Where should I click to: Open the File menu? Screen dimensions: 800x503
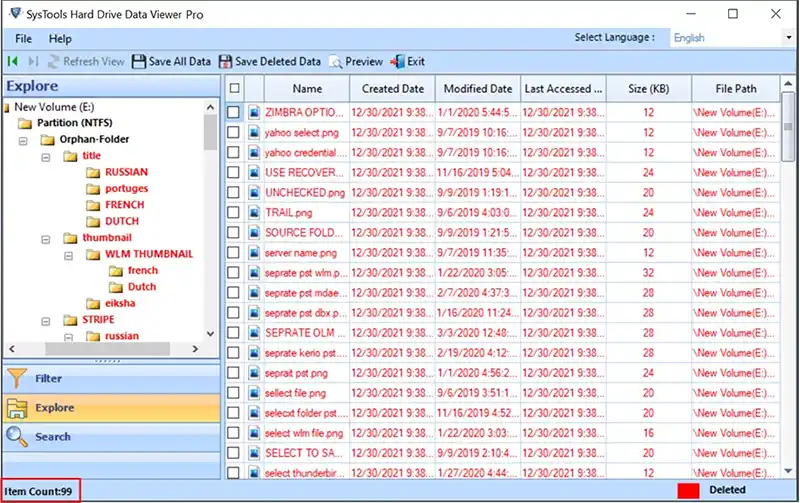pos(23,39)
